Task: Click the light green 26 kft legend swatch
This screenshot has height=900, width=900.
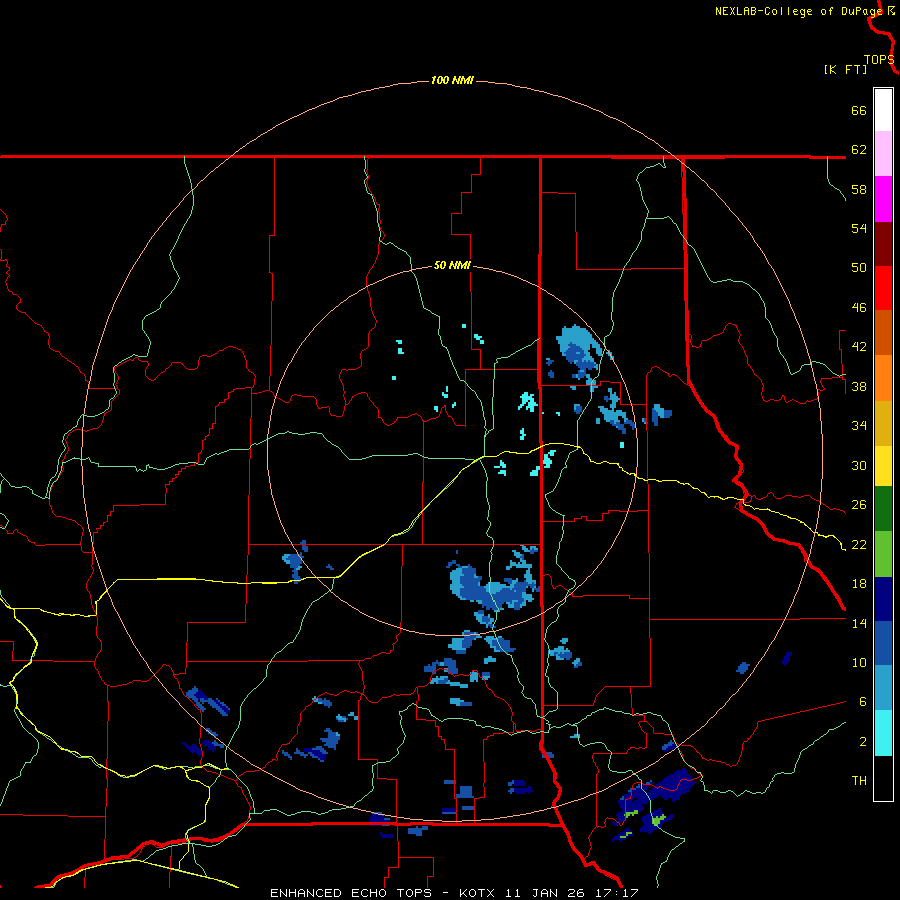Action: [x=883, y=554]
